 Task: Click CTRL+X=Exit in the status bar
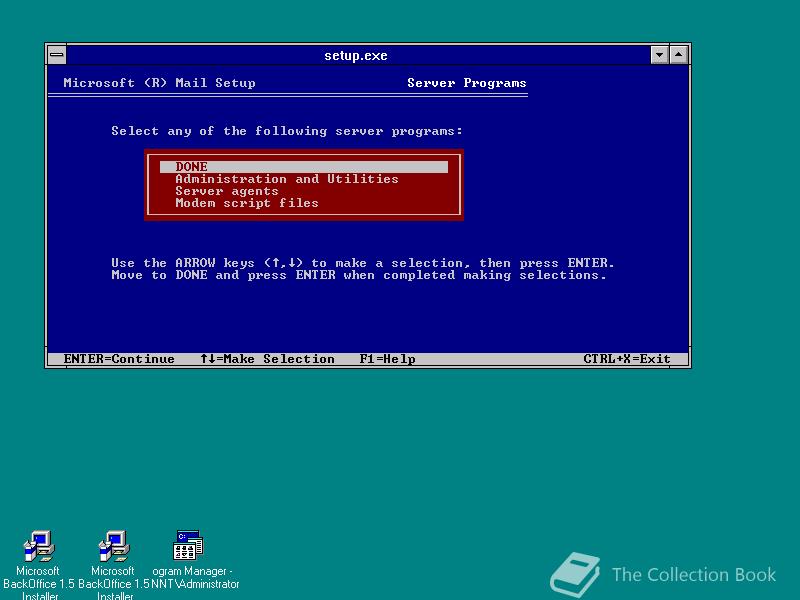[x=627, y=359]
